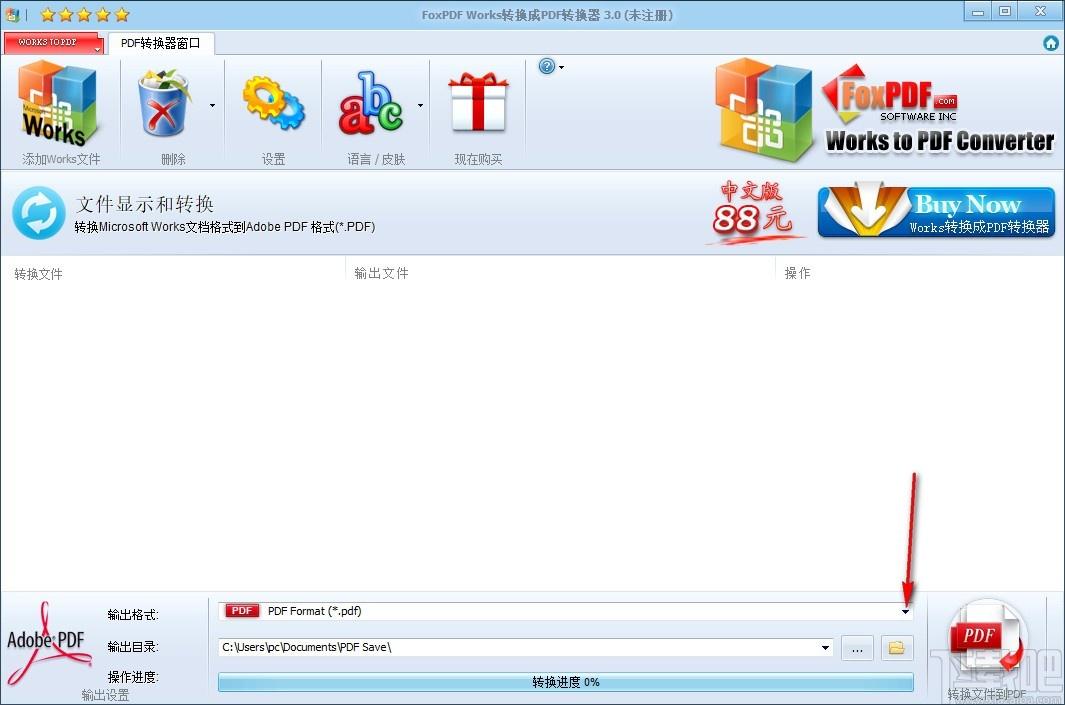Viewport: 1065px width, 705px height.
Task: Click the 操作进度 label
Action: [132, 677]
